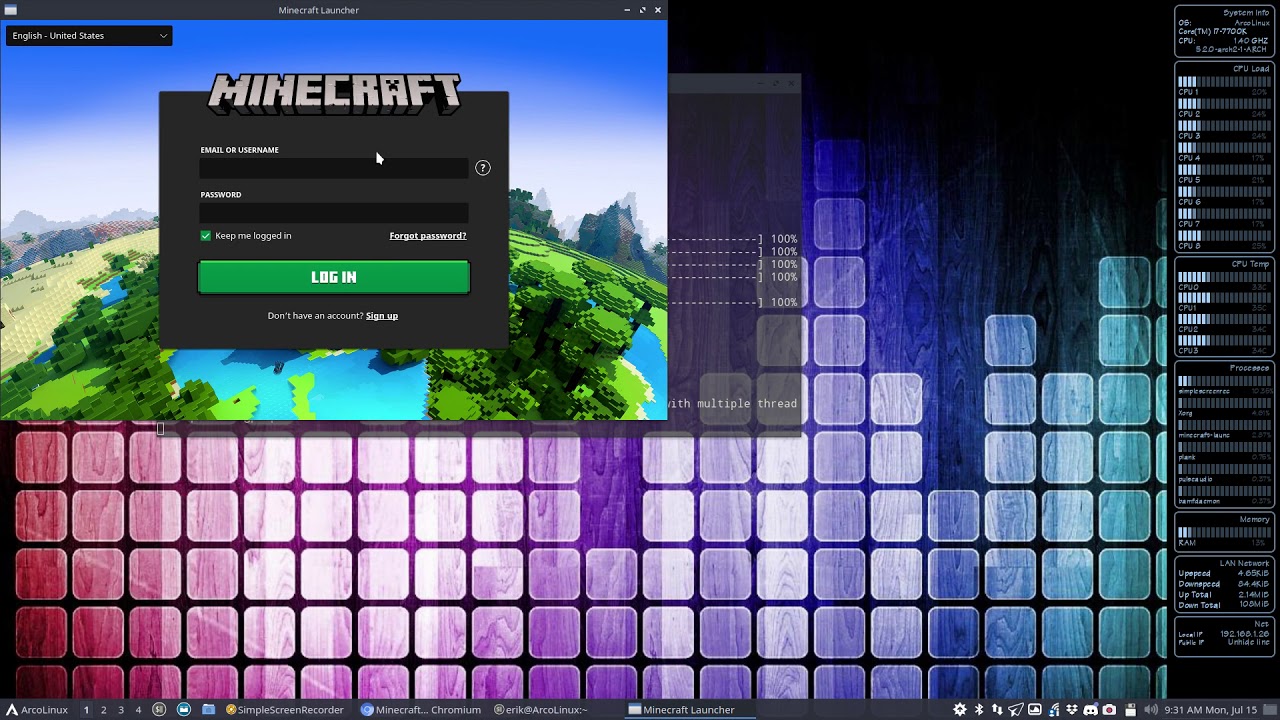Screen dimensions: 1280x720
Task: Open the red screen recorder tray icon
Action: [1109, 710]
